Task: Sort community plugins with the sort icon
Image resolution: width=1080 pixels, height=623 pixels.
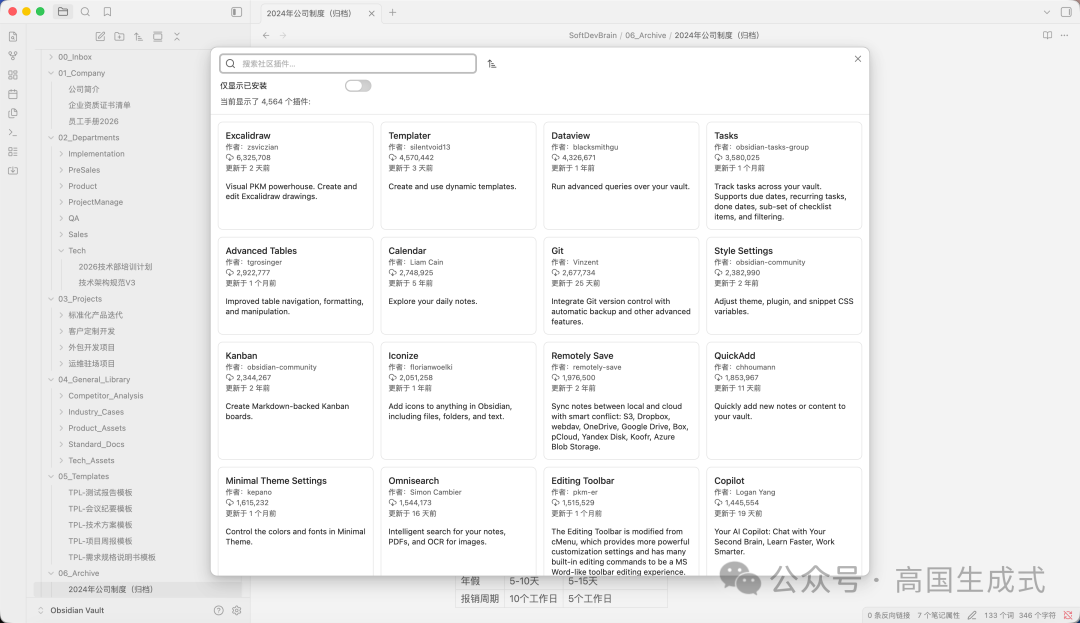Action: tap(492, 63)
